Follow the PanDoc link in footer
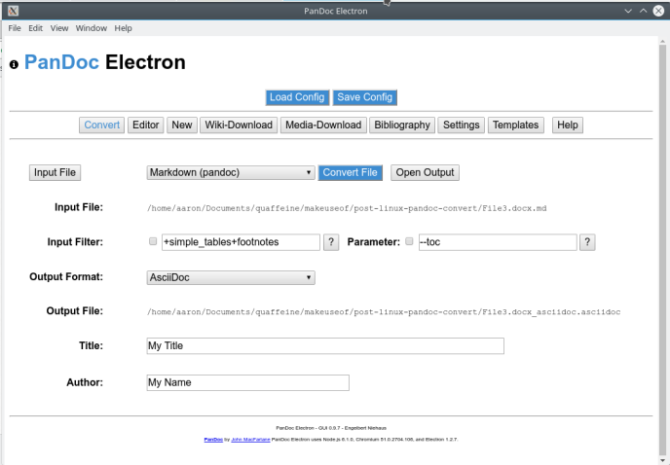The height and width of the screenshot is (465, 670). coord(213,439)
